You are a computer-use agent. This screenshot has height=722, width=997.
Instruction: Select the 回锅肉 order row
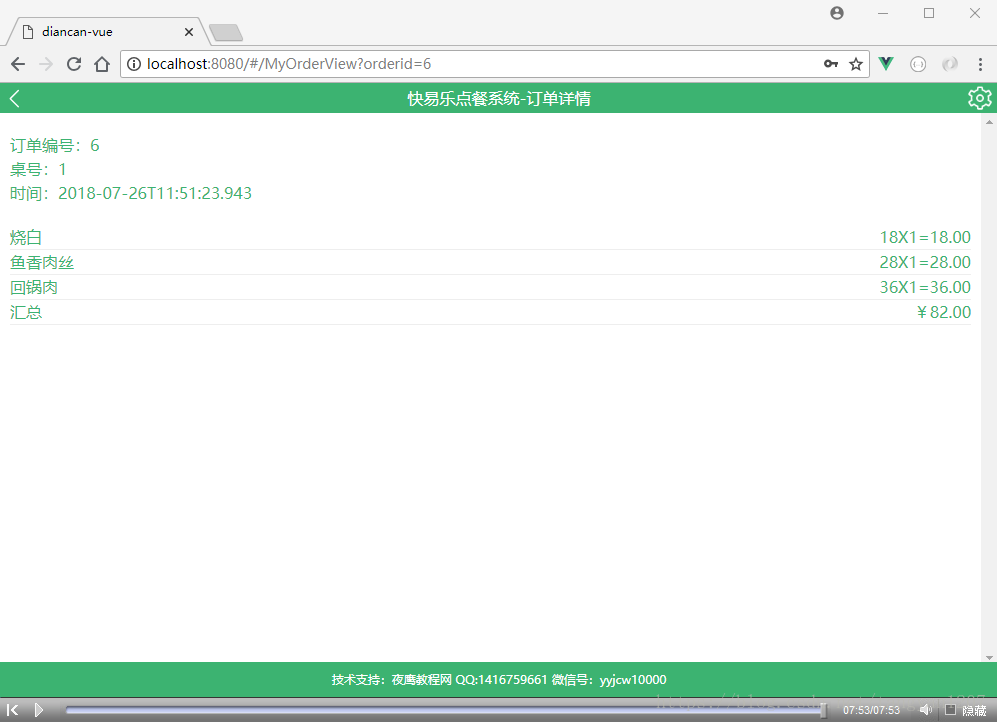(490, 287)
